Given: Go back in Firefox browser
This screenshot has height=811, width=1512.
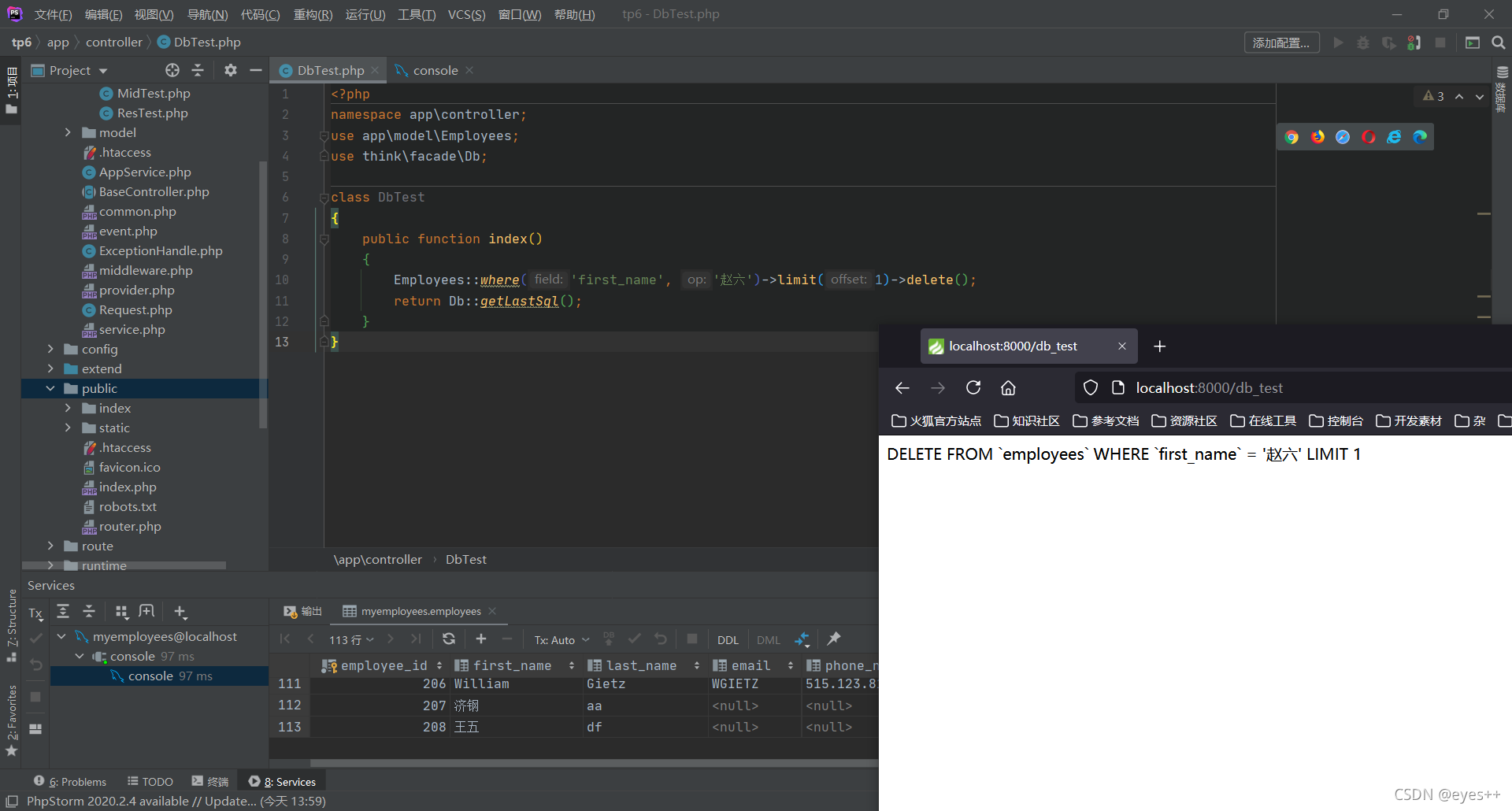Looking at the screenshot, I should click(x=902, y=387).
